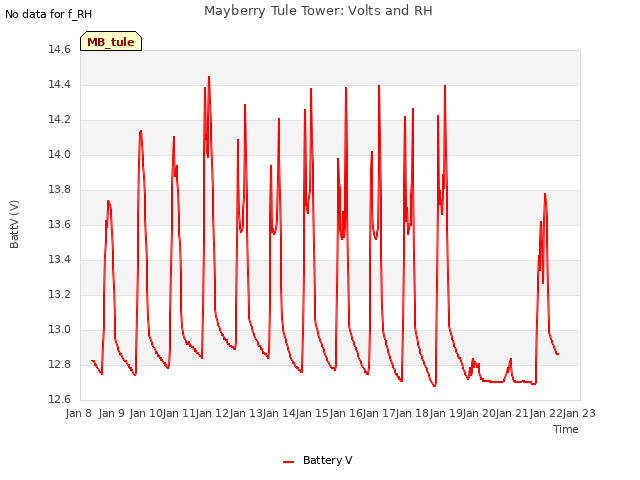640x480 pixels.
Task: Click the Jan 16 x-axis date label
Action: point(346,413)
